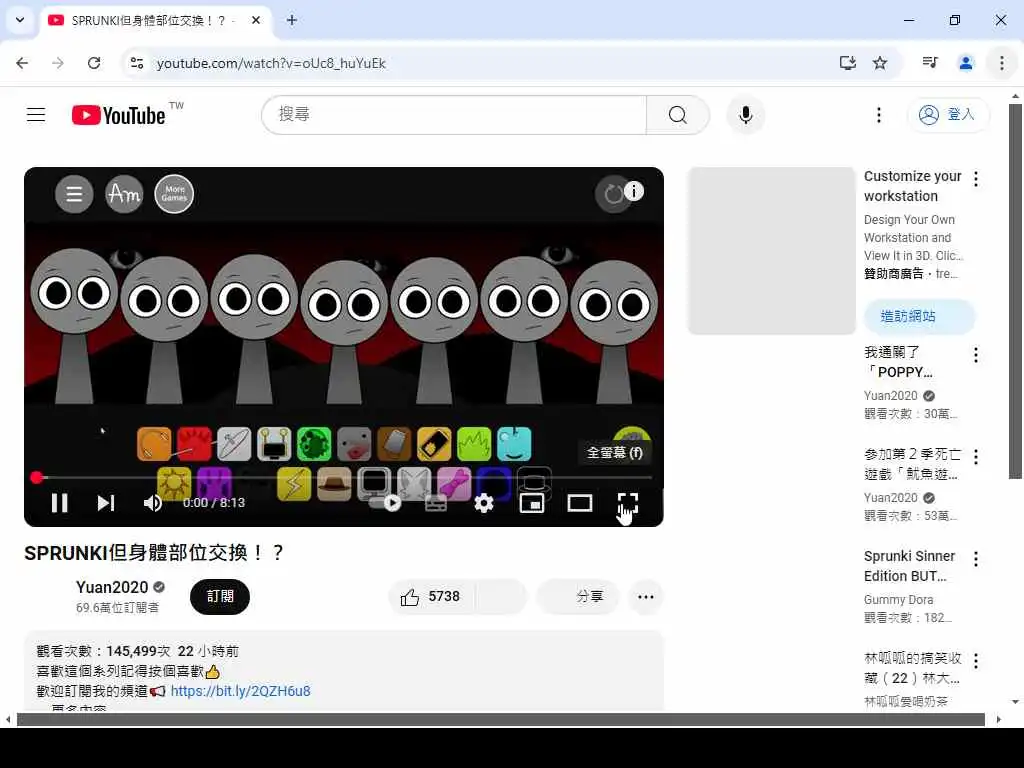Click the info card icon in video
This screenshot has width=1024, height=768.
633,191
